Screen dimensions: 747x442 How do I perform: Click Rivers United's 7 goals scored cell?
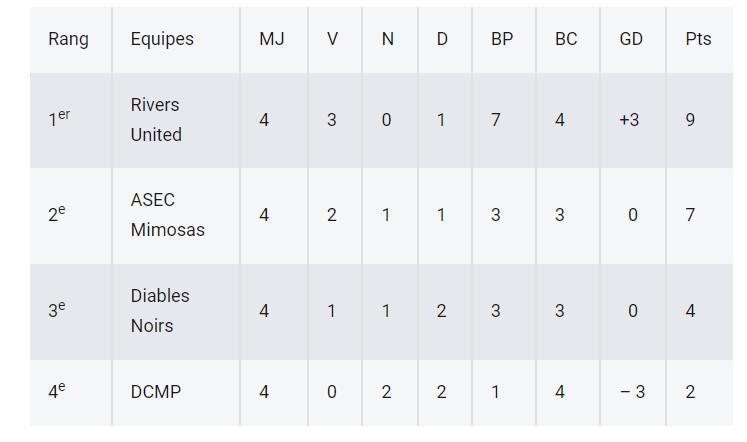pyautogui.click(x=496, y=120)
